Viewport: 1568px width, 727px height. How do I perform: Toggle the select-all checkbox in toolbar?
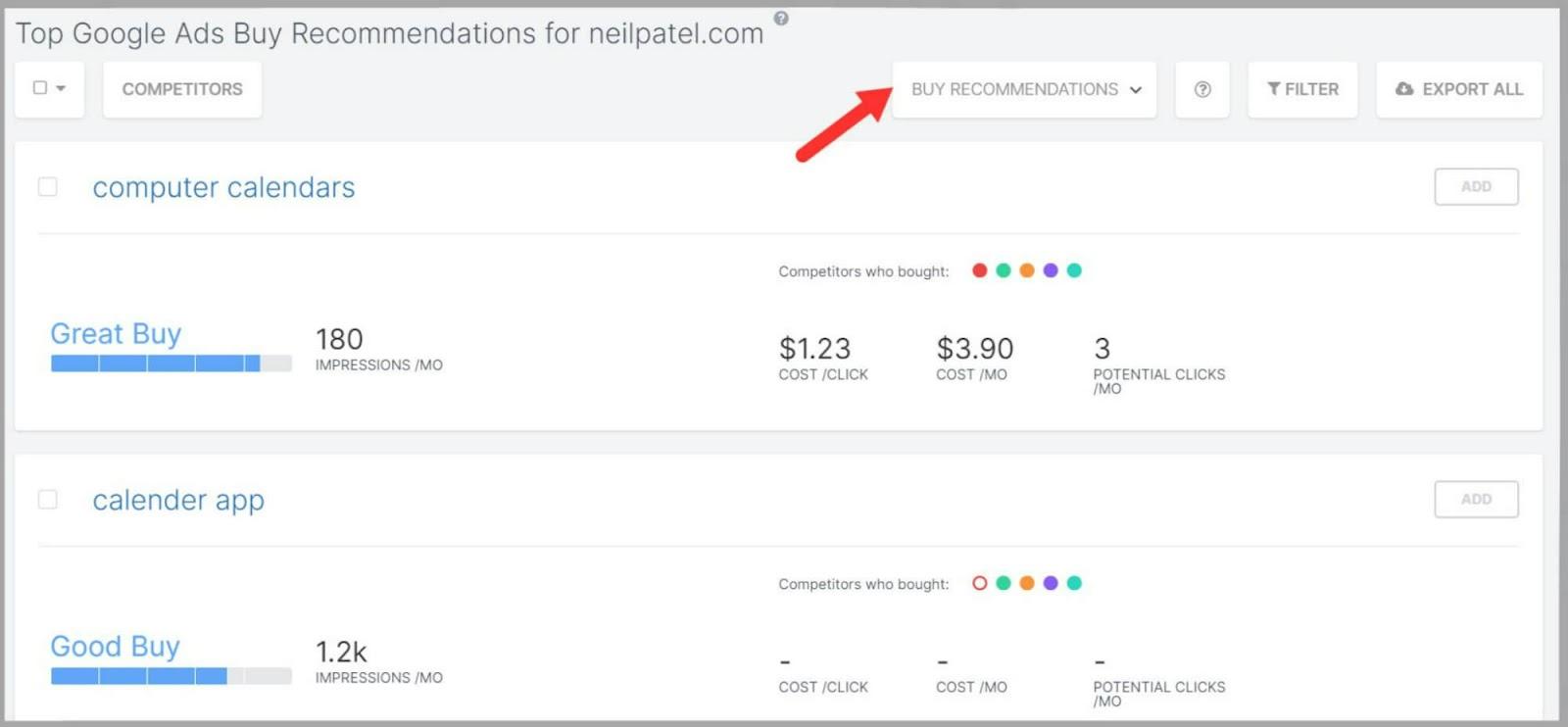click(40, 88)
